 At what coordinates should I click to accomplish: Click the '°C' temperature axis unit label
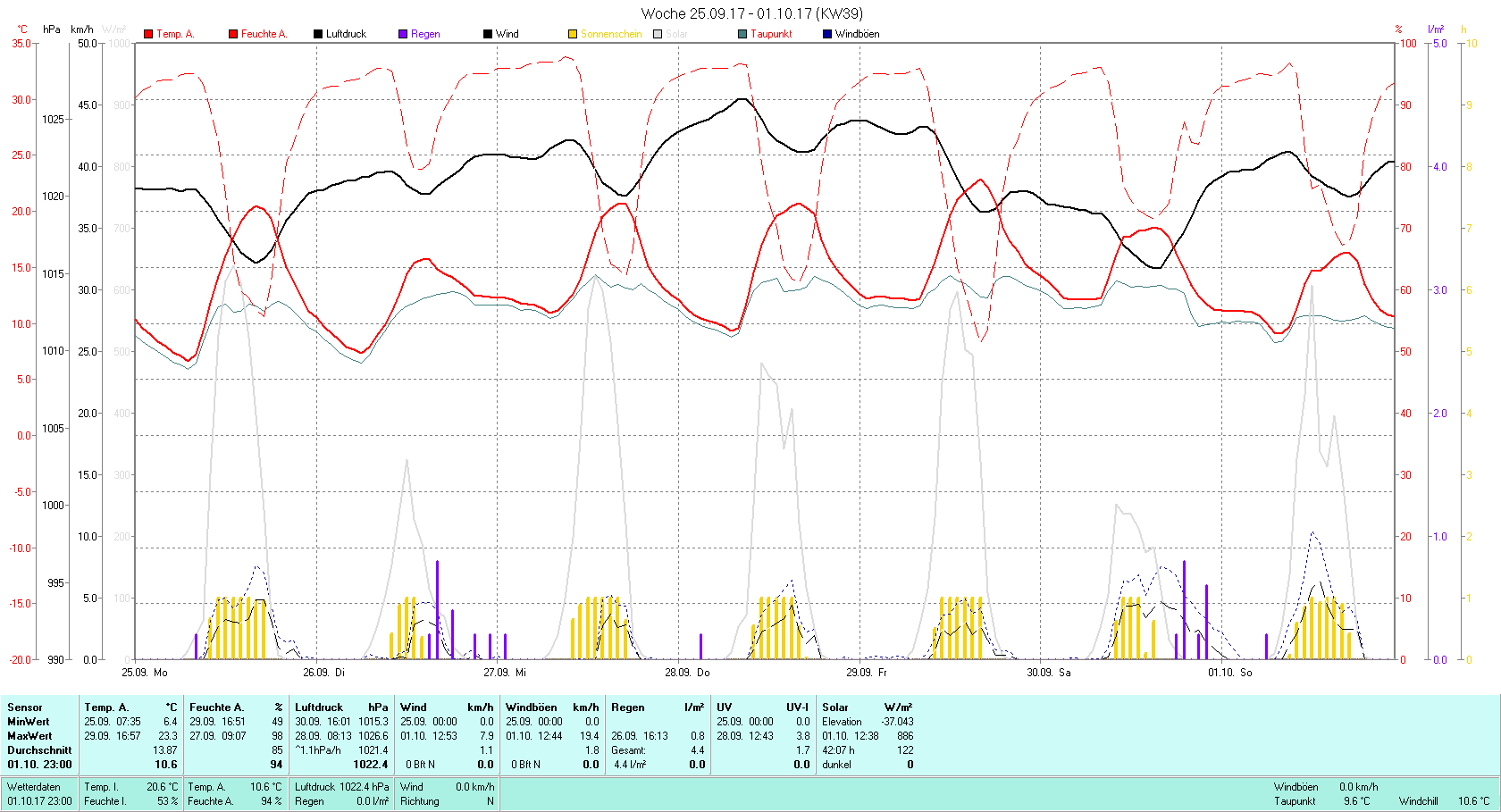pos(22,29)
